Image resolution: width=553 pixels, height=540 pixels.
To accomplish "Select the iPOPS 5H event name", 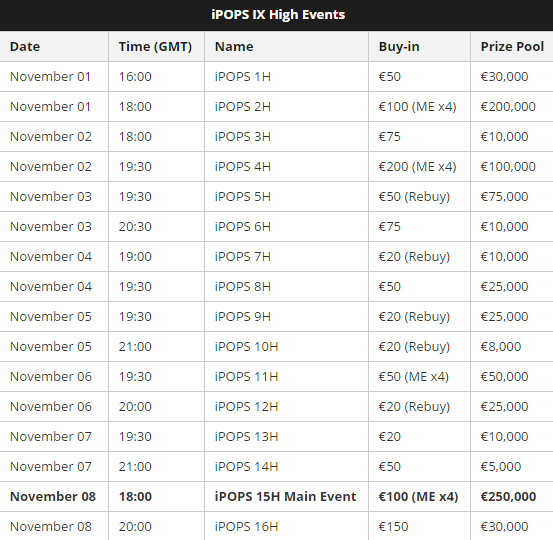I will click(x=243, y=196).
